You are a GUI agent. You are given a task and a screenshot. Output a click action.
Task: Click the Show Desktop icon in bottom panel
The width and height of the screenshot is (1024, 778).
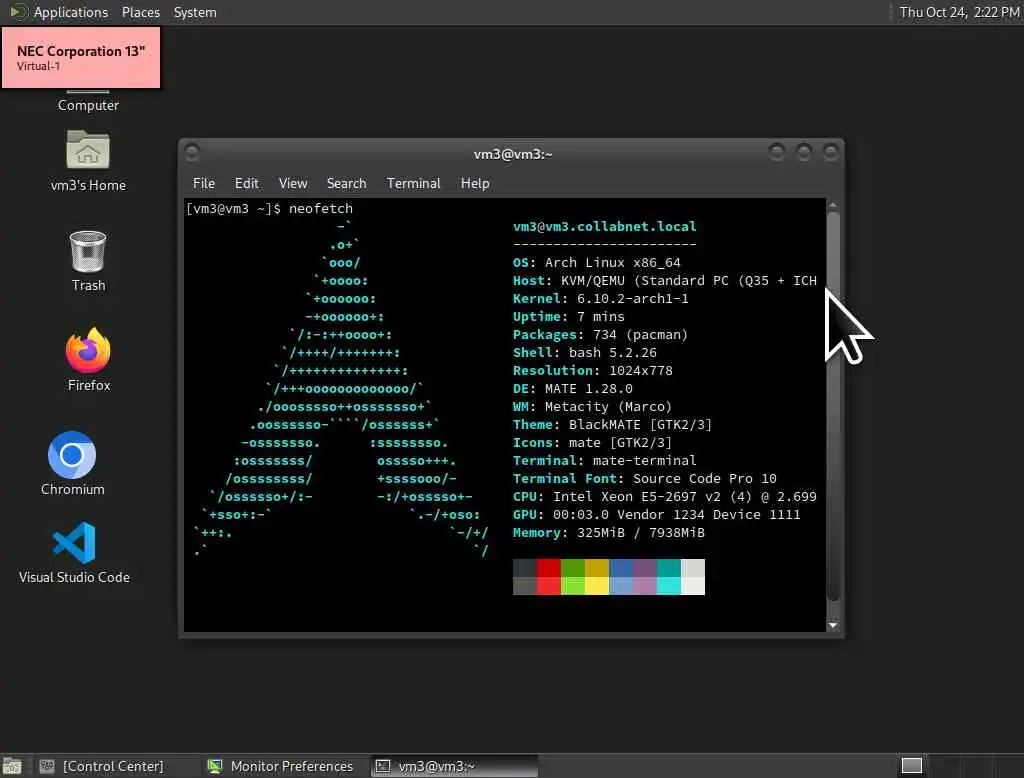(12, 766)
